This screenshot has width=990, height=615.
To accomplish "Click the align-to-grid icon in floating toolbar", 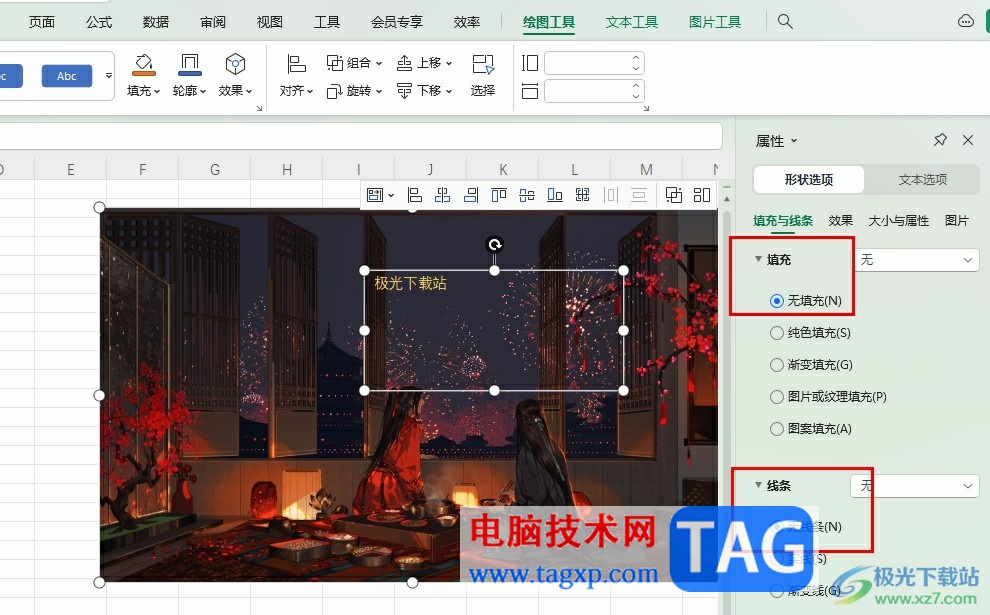I will (582, 194).
